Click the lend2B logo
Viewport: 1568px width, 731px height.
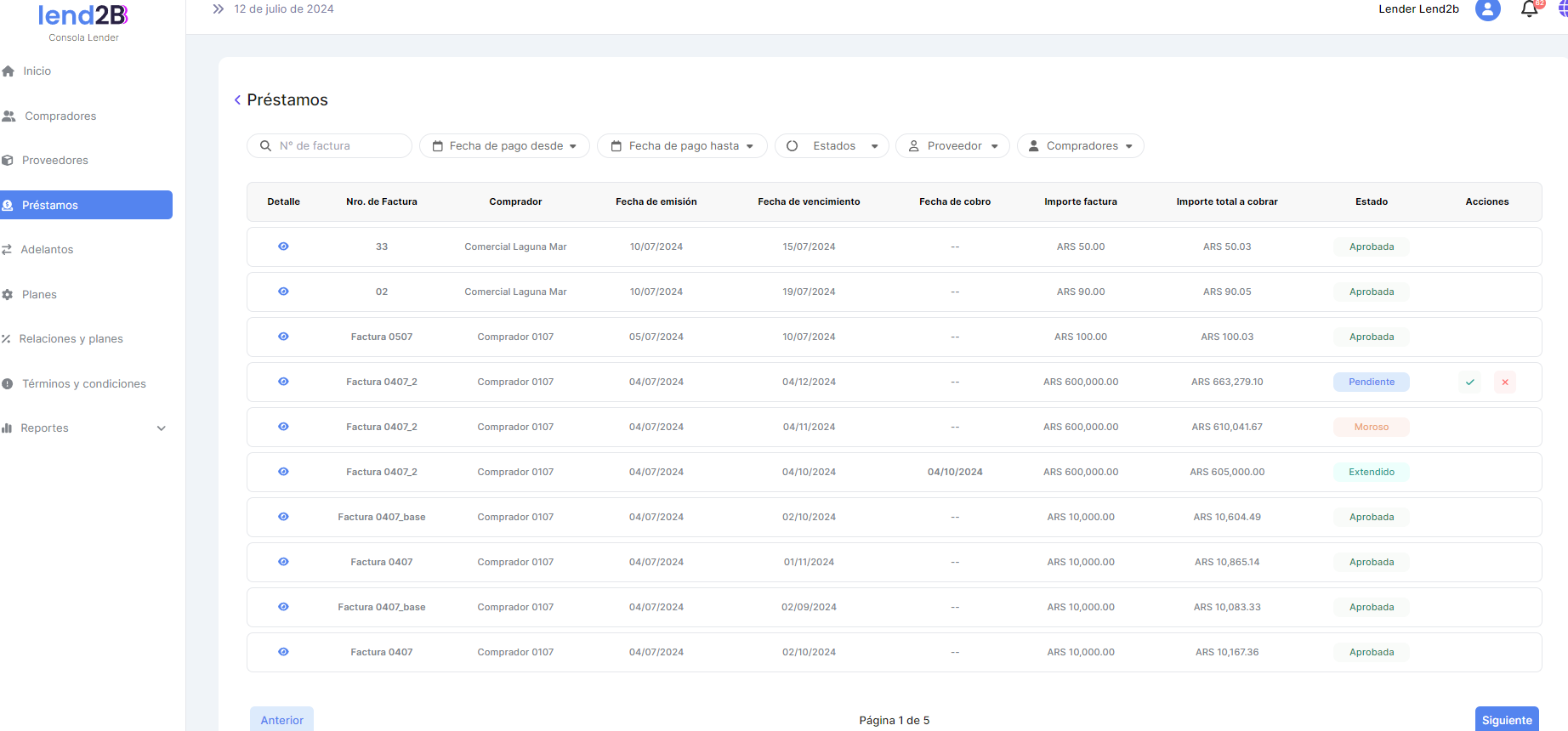coord(83,16)
